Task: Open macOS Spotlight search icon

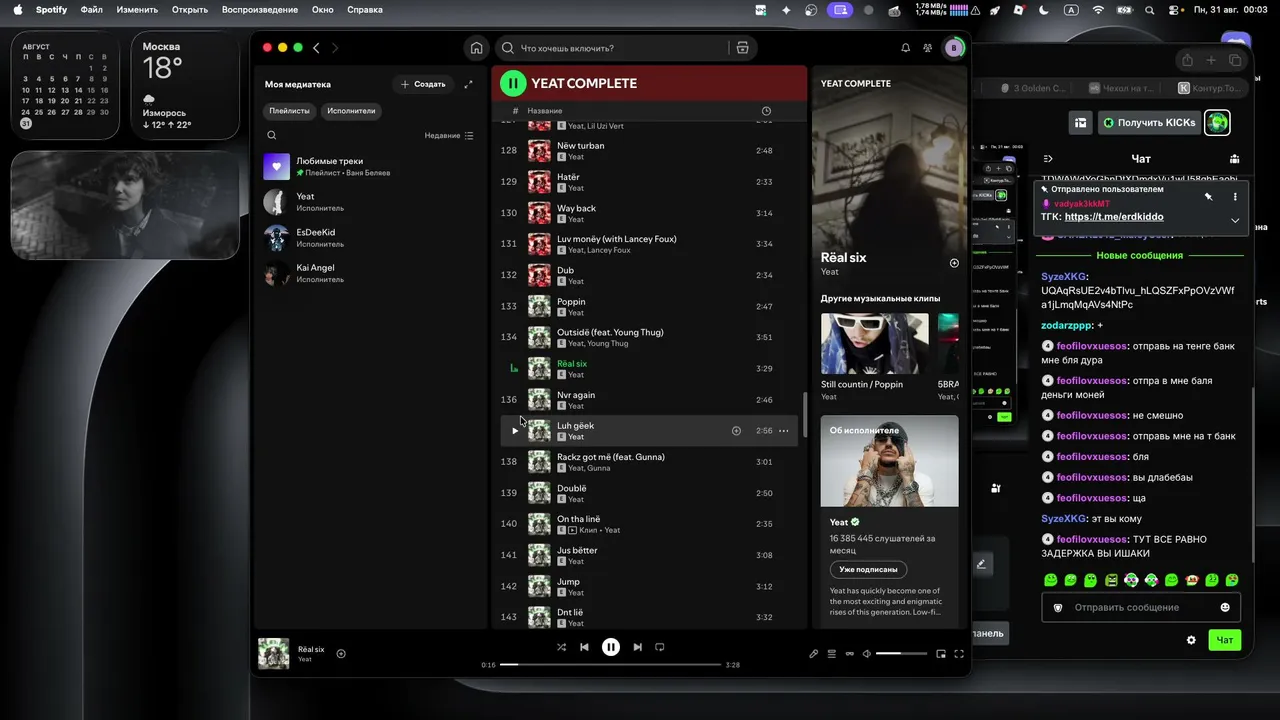Action: [x=1149, y=10]
